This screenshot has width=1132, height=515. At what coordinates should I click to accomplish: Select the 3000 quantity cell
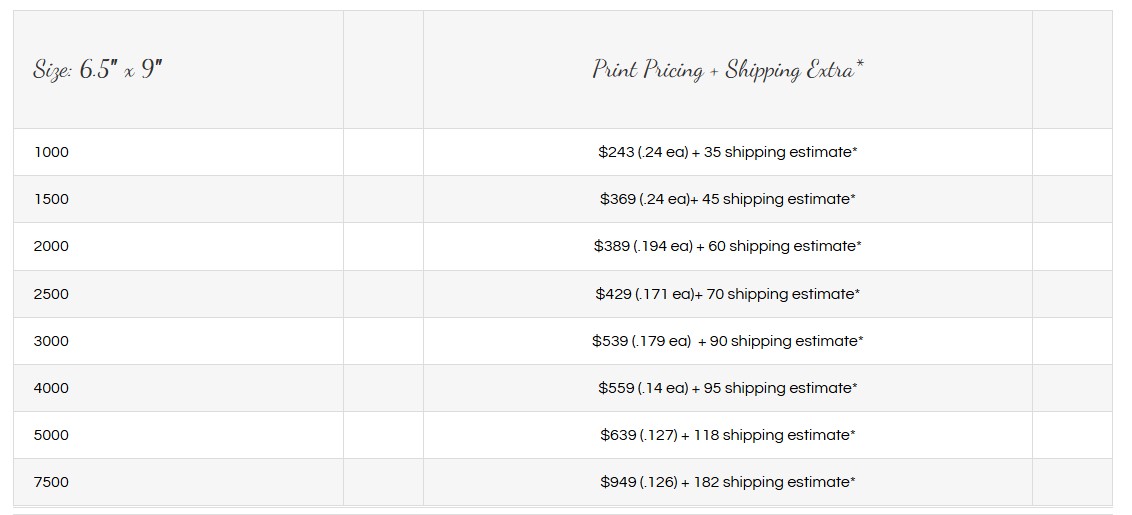(x=52, y=341)
